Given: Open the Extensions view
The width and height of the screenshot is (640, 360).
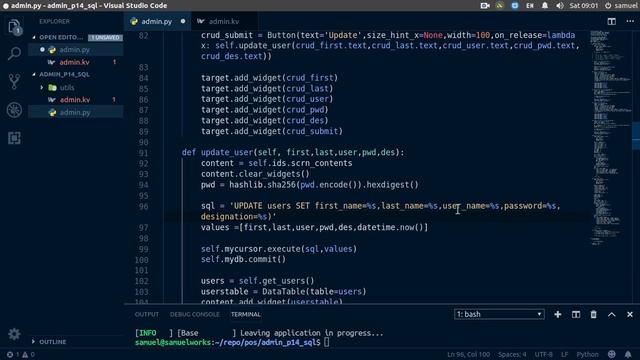Looking at the screenshot, I should (x=14, y=138).
